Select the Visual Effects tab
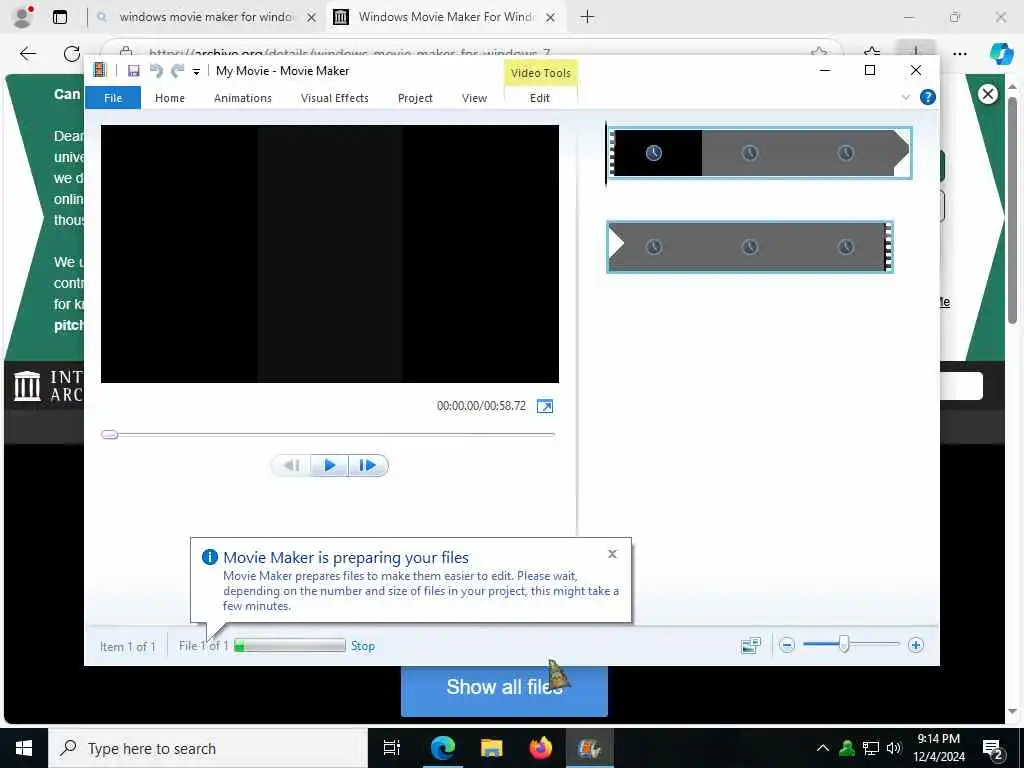 coord(334,98)
